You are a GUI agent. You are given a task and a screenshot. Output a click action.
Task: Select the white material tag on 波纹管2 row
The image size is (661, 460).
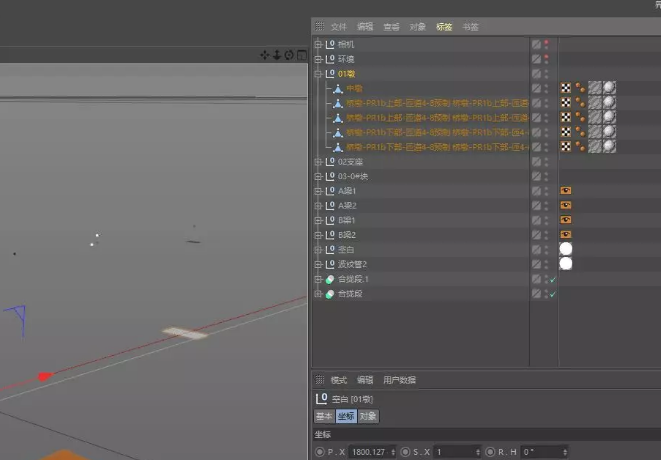(566, 264)
